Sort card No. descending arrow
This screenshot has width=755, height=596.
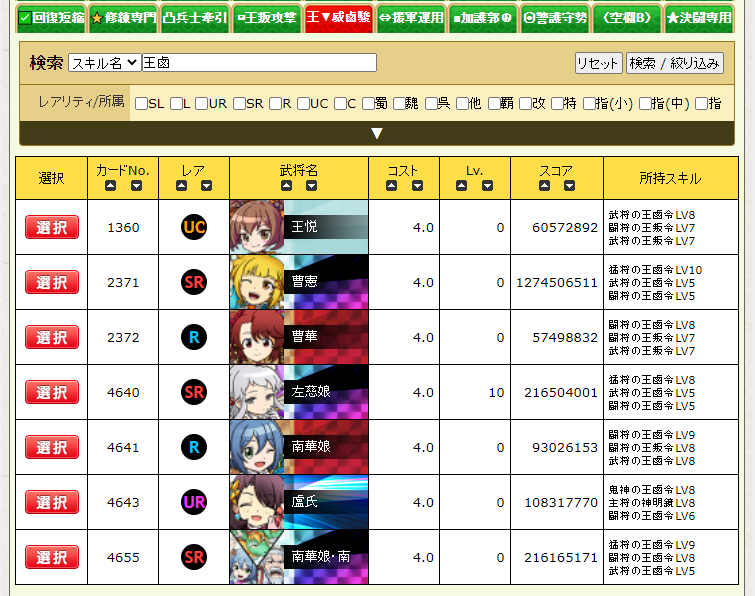(x=136, y=185)
